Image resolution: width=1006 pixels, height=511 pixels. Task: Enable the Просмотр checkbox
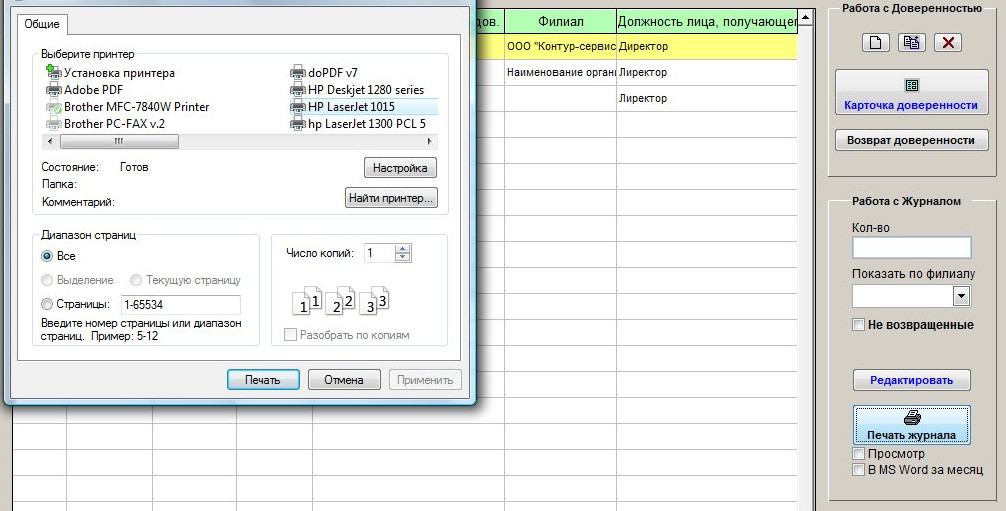coord(858,454)
